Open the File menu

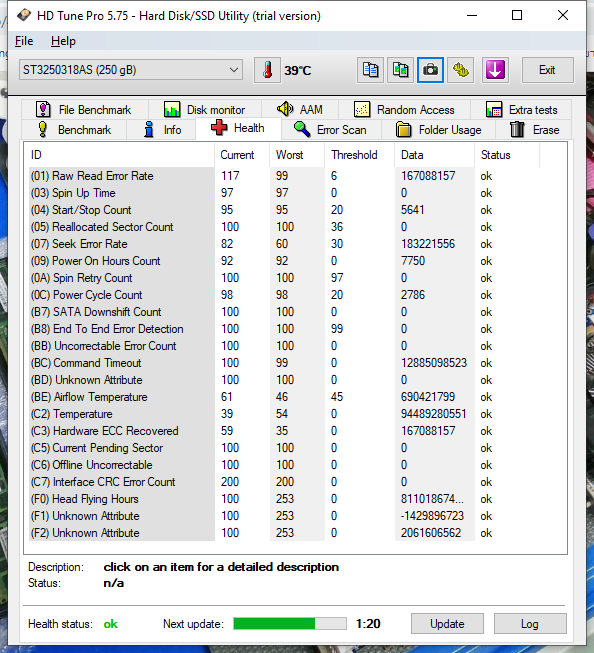coord(24,41)
